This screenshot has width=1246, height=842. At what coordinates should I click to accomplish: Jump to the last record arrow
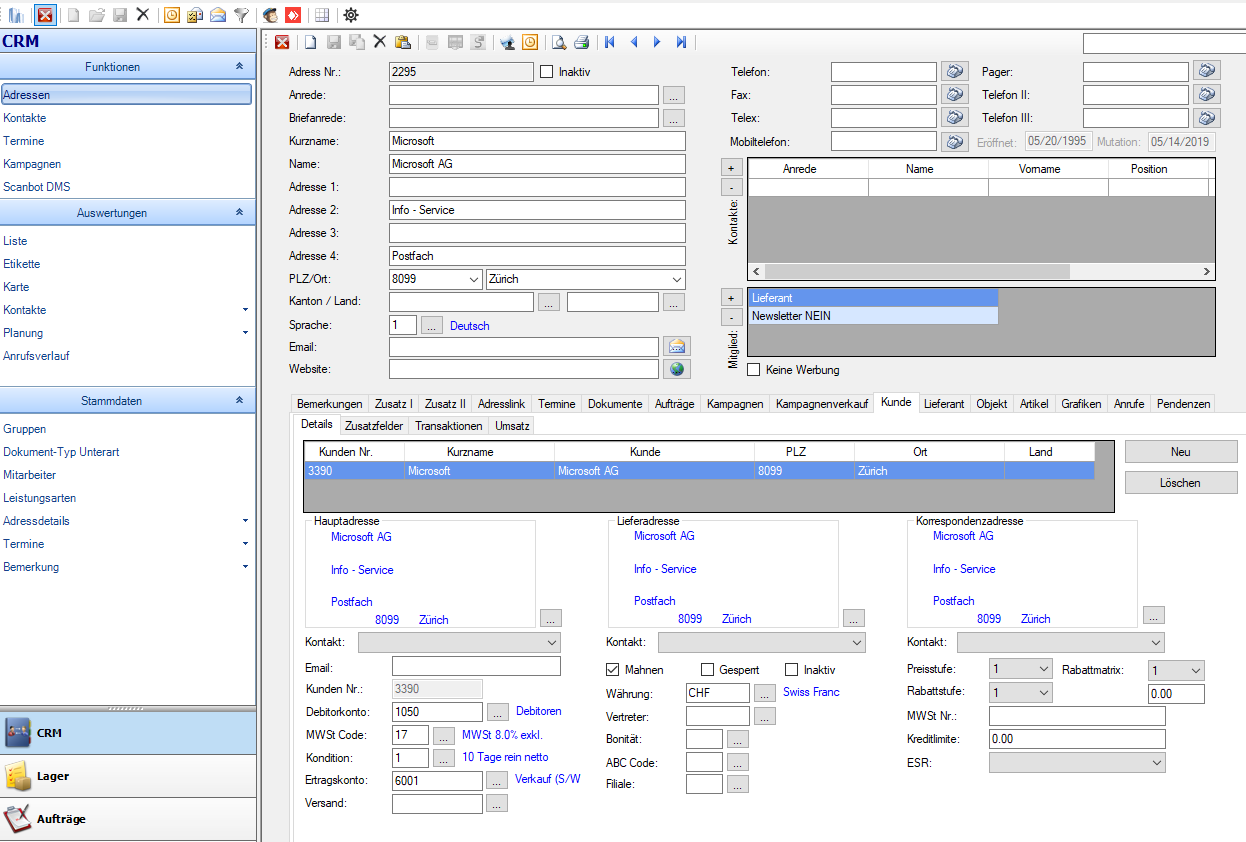[x=681, y=42]
